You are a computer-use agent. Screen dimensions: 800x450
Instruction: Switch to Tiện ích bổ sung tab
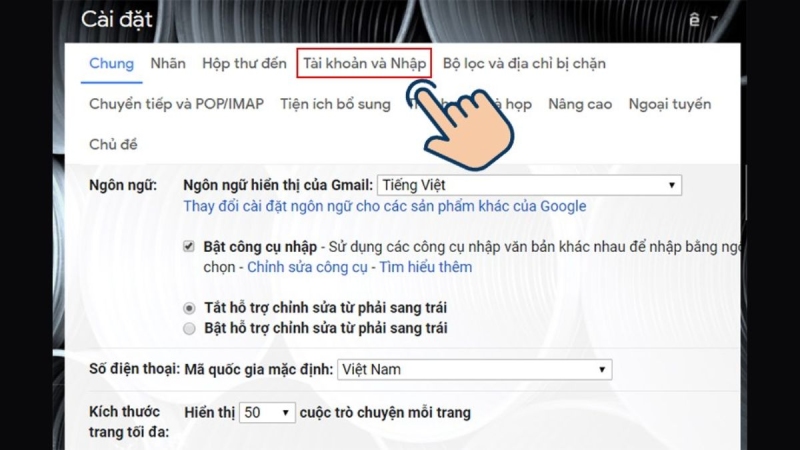pos(335,104)
